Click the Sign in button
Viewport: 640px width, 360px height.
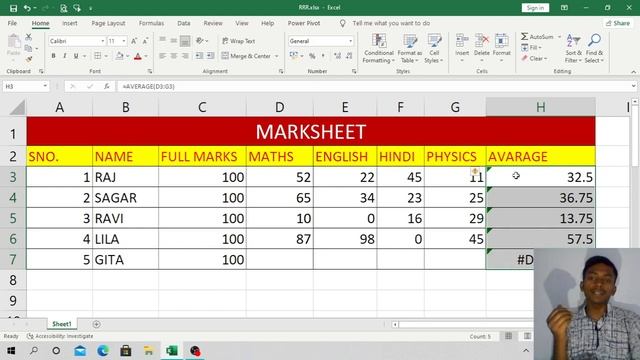(535, 8)
